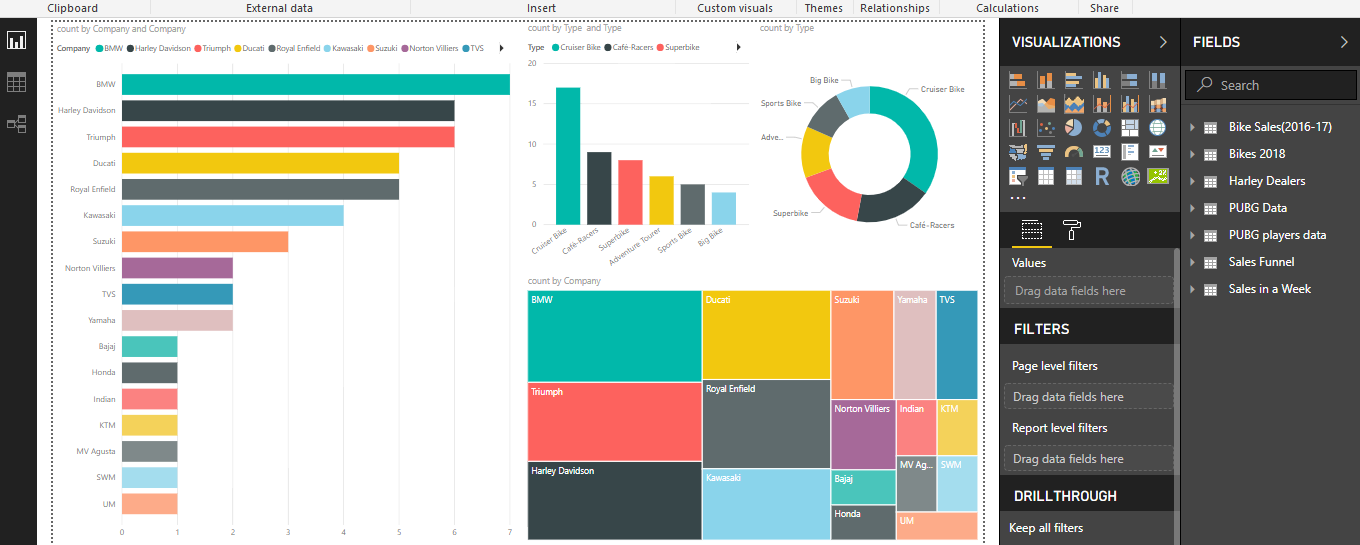1360x545 pixels.
Task: Select the Multi-row card visualization
Action: click(x=1130, y=152)
